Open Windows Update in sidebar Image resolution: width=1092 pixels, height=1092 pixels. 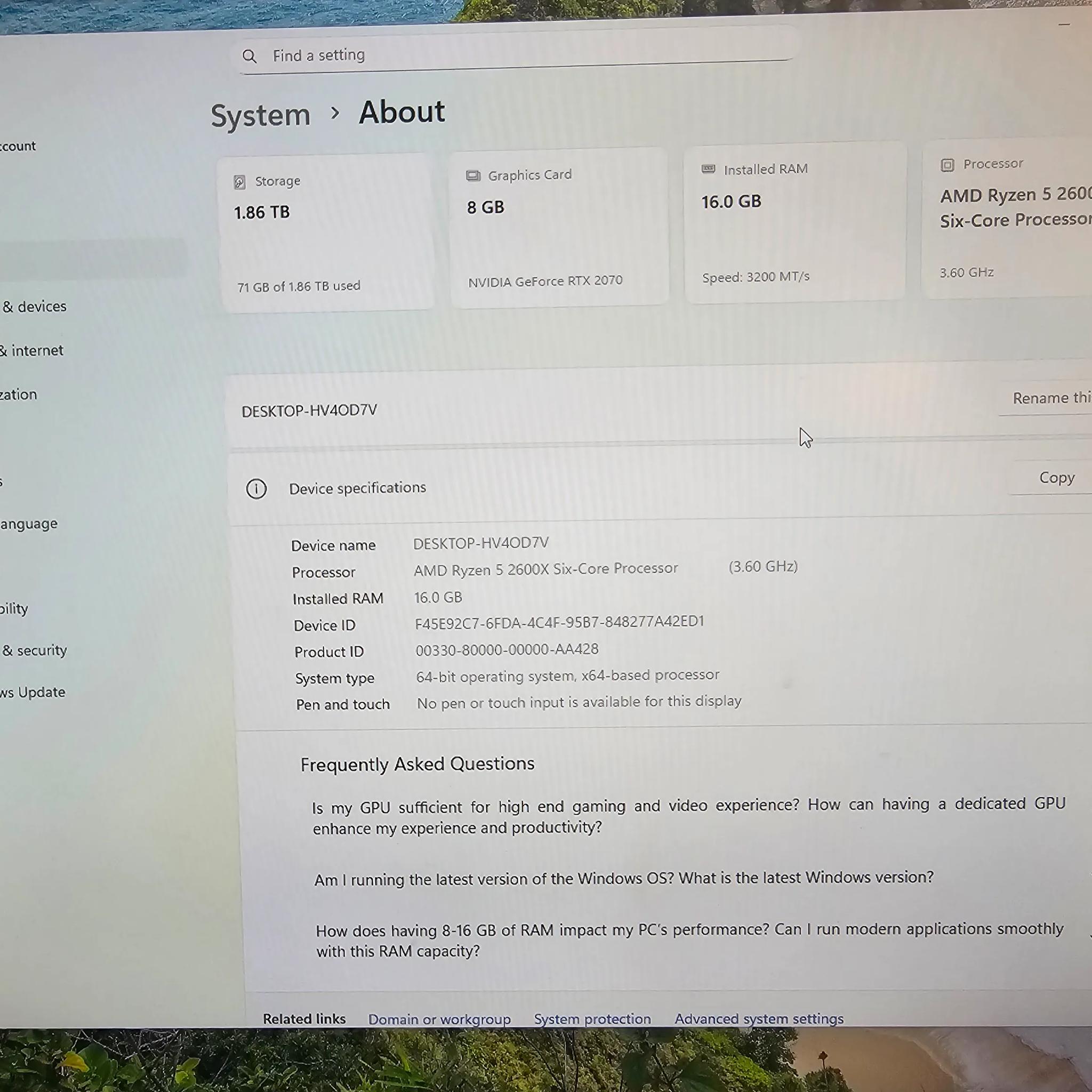33,693
